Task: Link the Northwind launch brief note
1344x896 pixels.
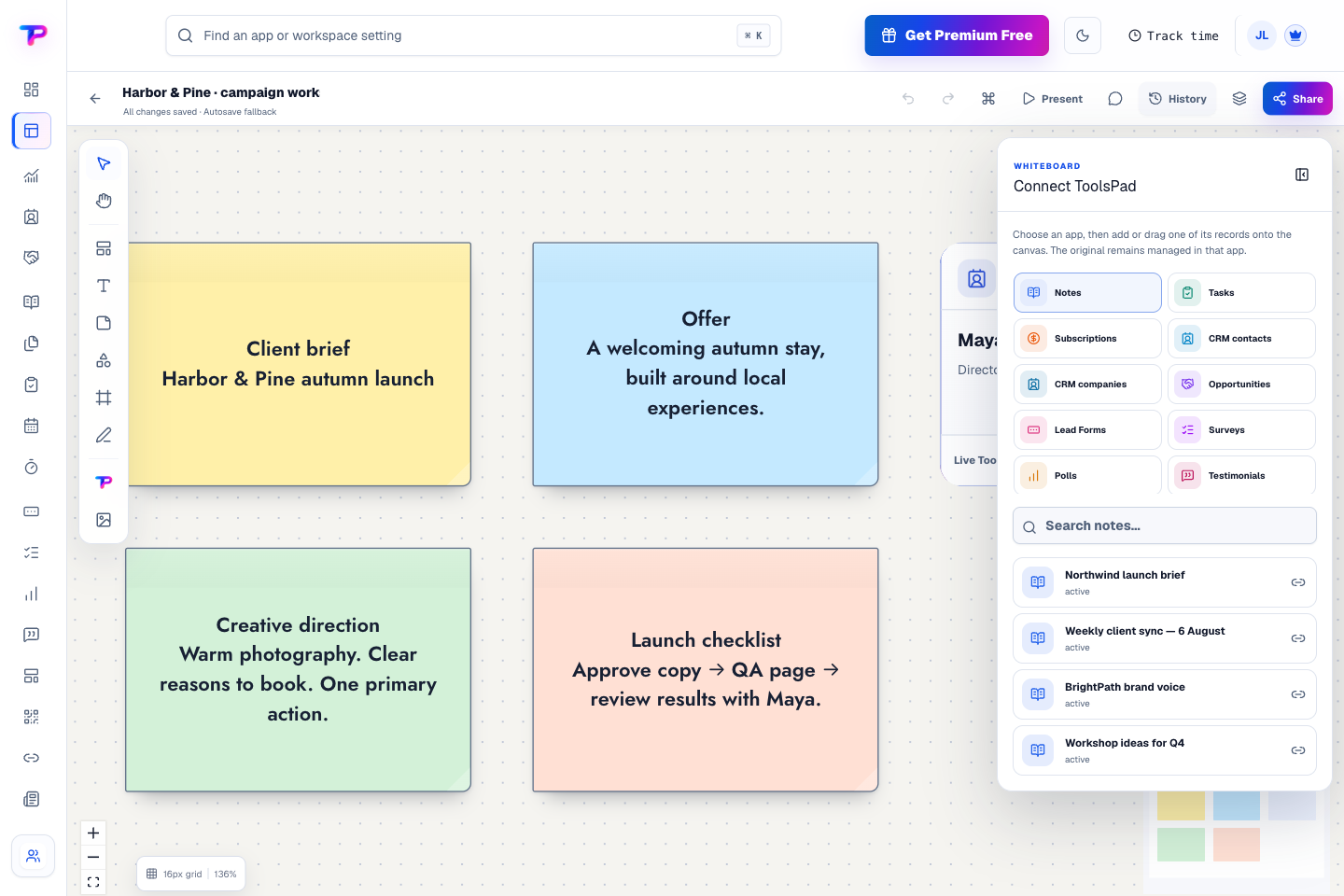Action: [x=1297, y=582]
